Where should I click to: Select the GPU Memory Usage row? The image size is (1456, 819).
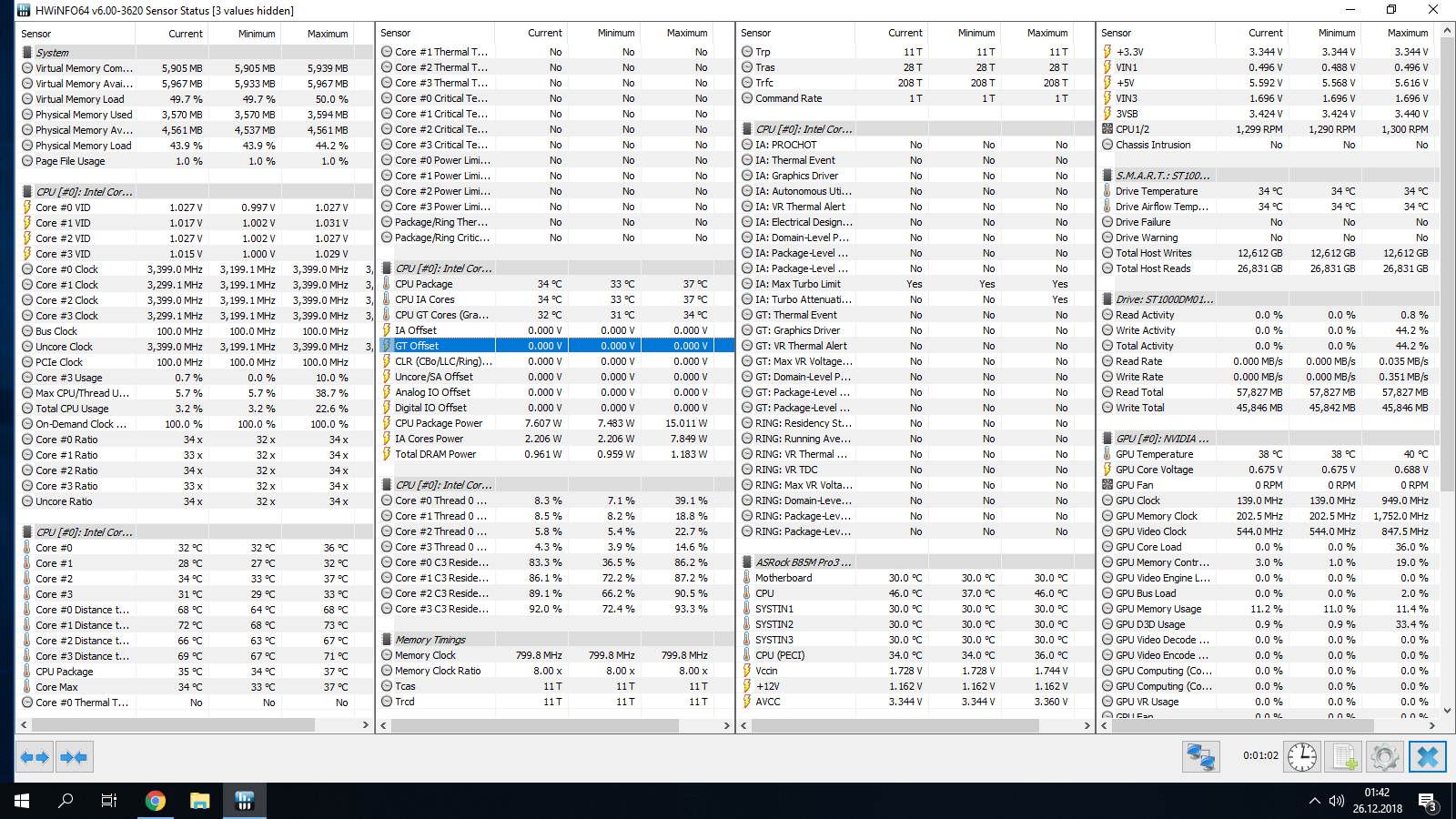click(1269, 609)
